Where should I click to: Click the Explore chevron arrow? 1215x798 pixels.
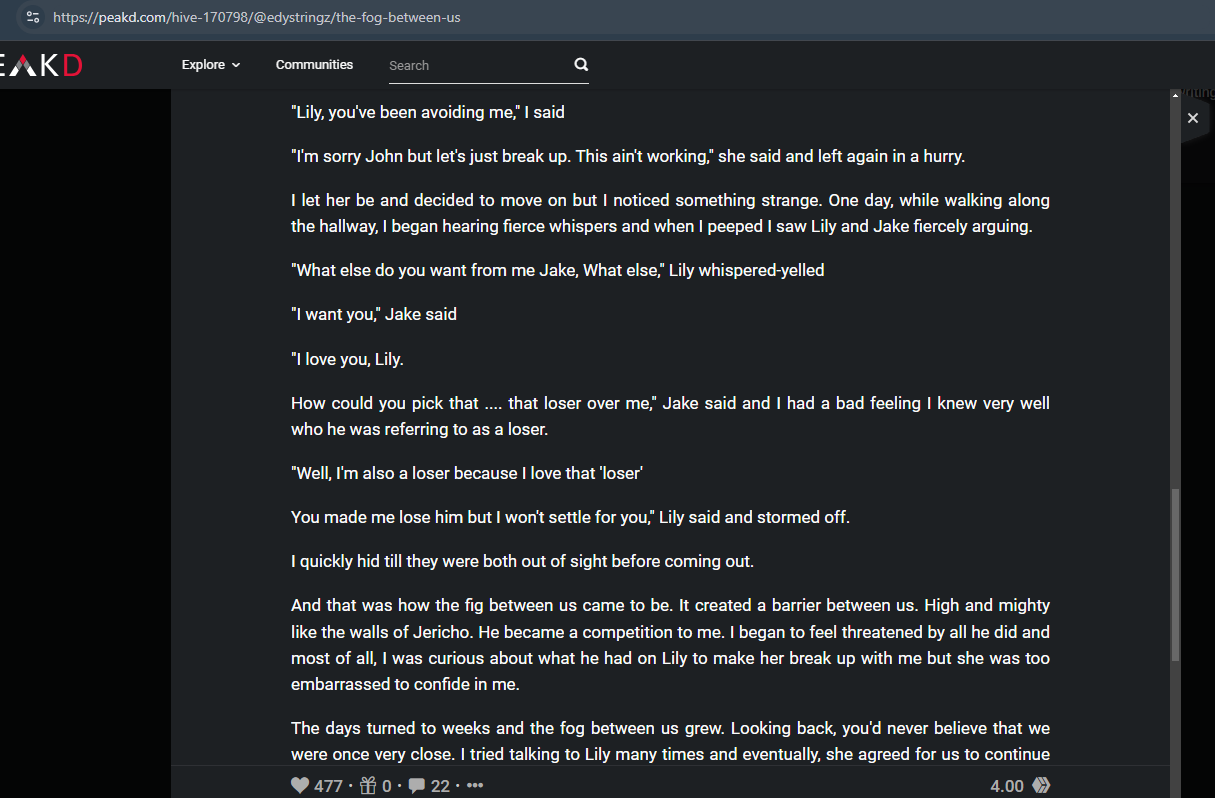[236, 65]
